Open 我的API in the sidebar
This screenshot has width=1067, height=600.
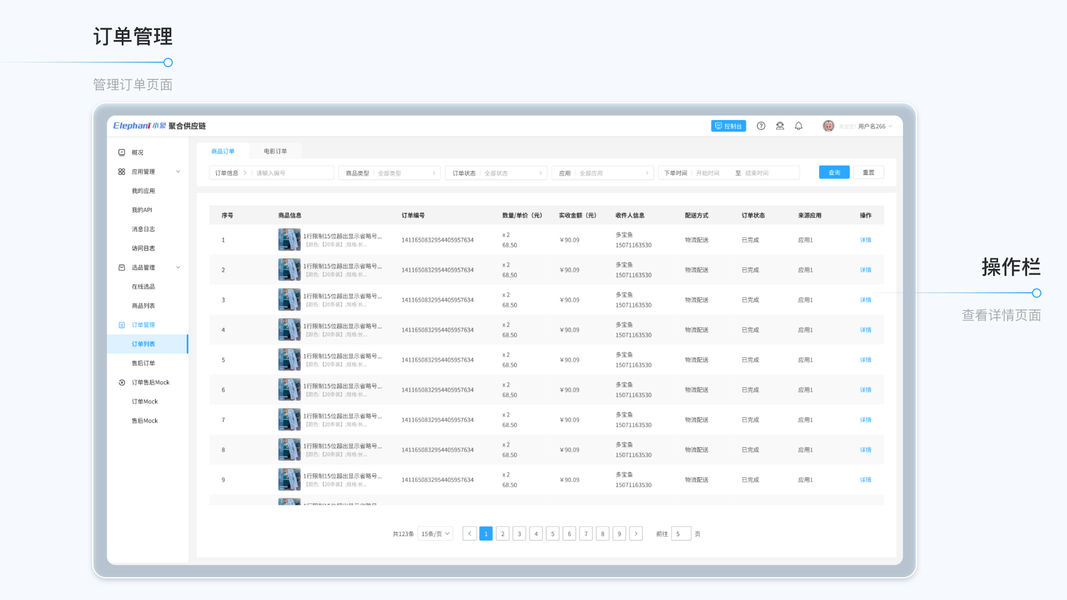[142, 210]
